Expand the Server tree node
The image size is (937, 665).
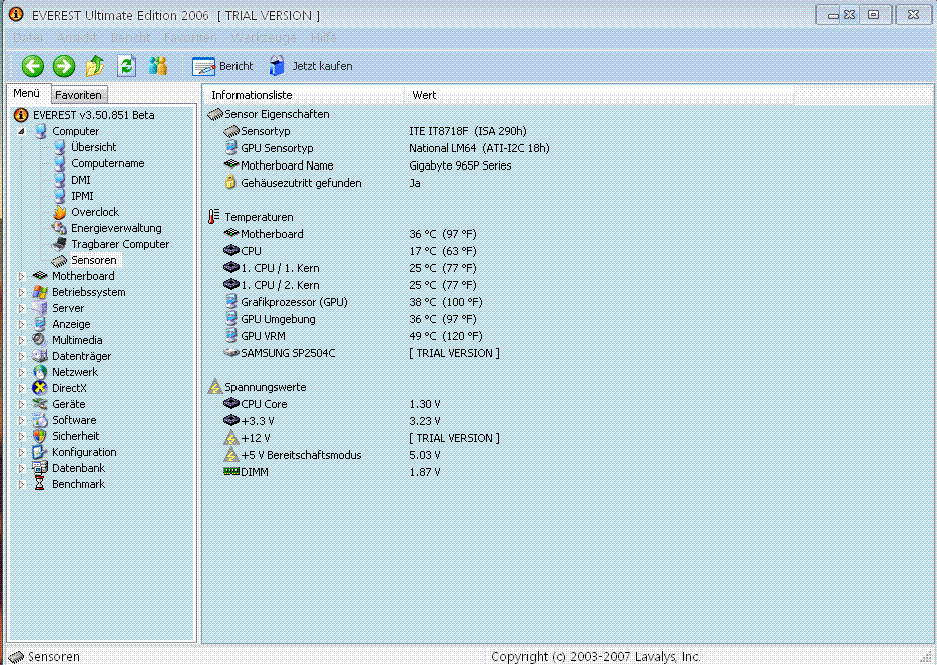(22, 308)
